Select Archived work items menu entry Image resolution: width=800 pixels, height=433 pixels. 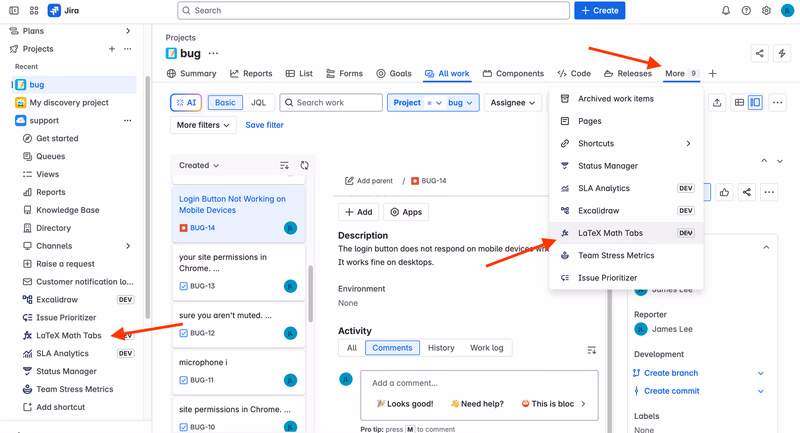coord(627,99)
